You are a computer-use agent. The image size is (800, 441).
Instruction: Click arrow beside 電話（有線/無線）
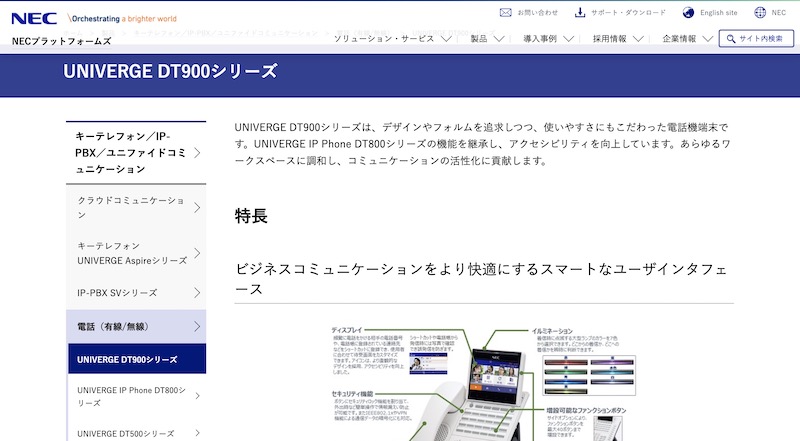point(197,326)
